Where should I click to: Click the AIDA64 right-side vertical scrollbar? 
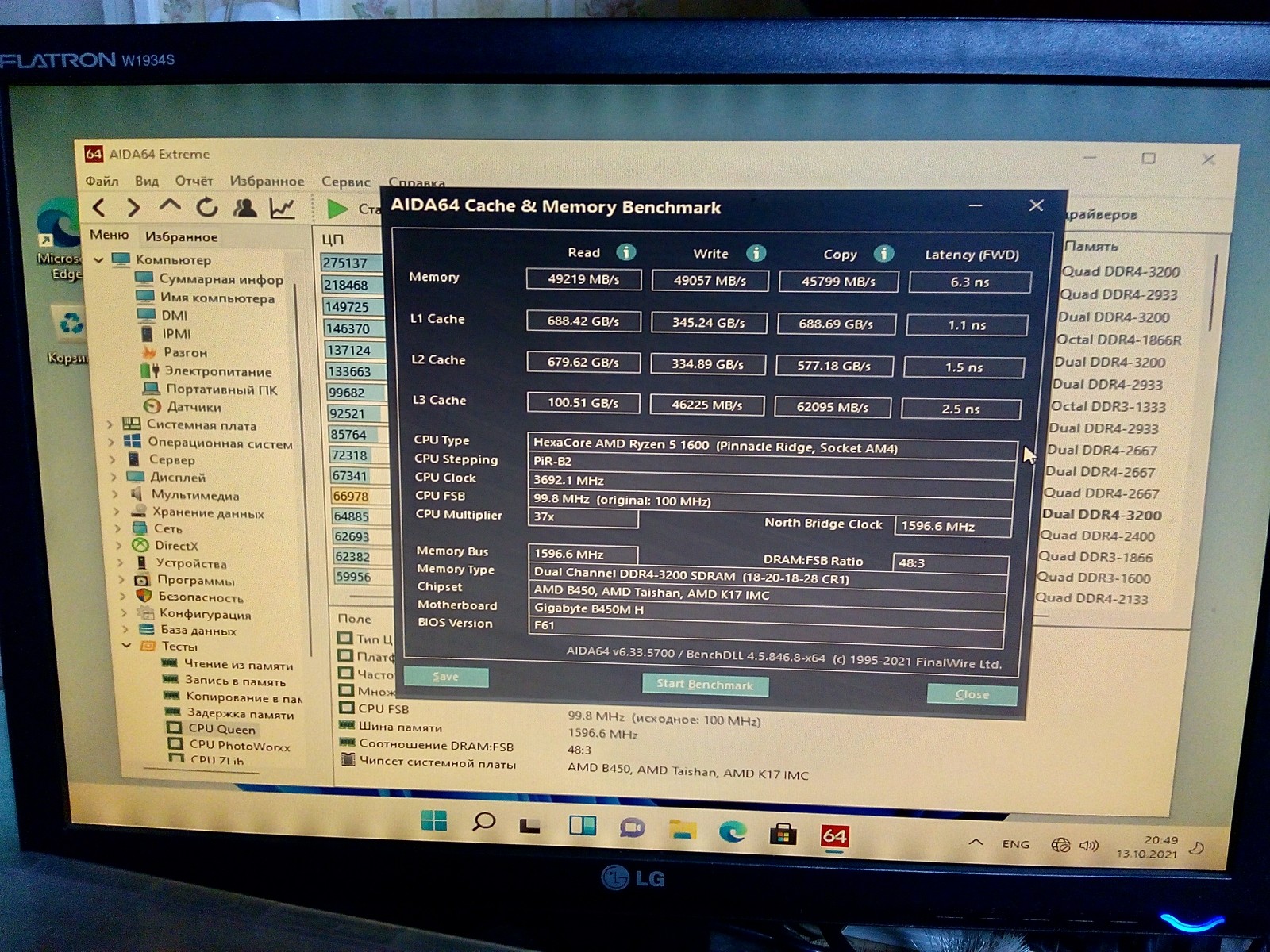(x=1212, y=294)
